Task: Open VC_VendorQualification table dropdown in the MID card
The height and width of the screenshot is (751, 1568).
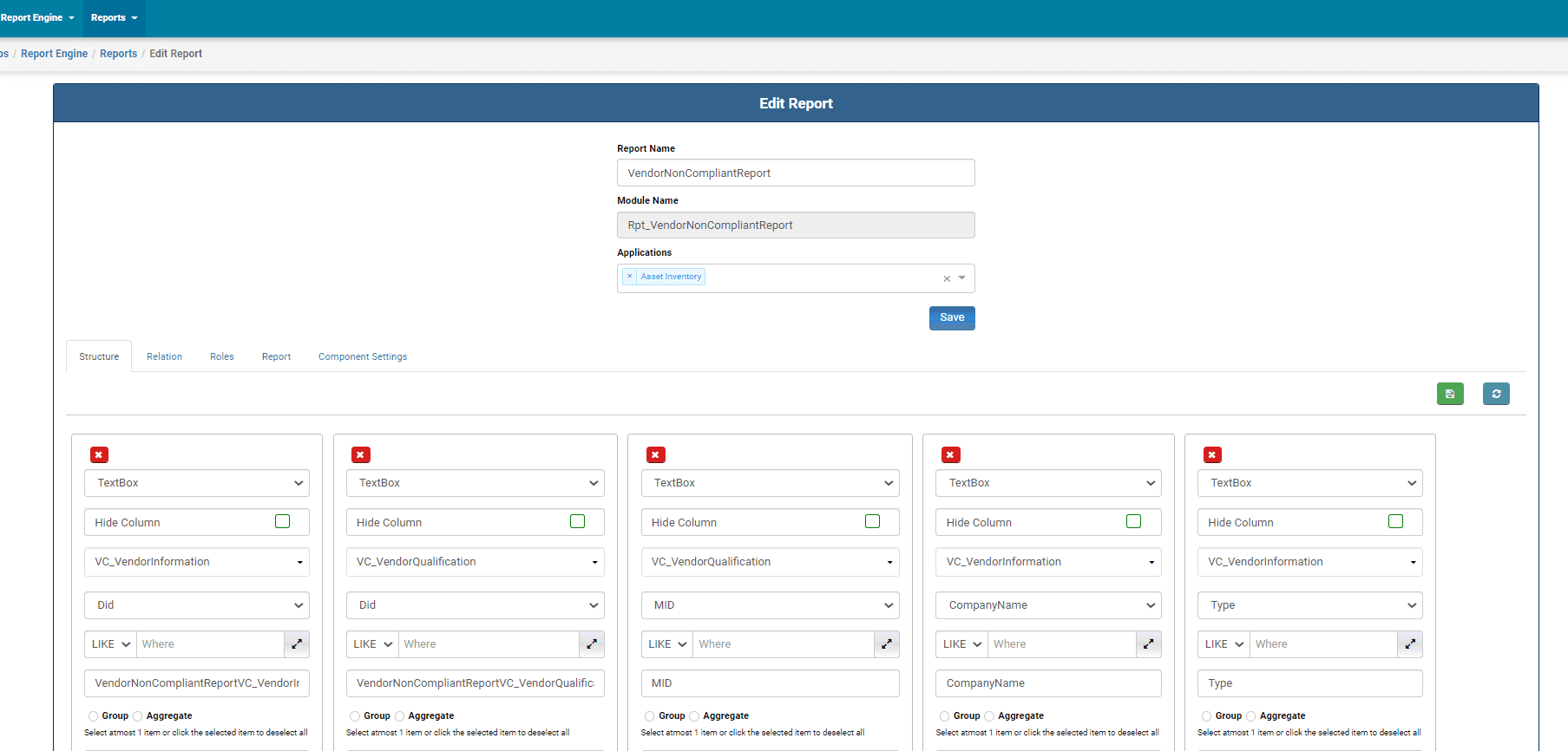Action: click(771, 562)
